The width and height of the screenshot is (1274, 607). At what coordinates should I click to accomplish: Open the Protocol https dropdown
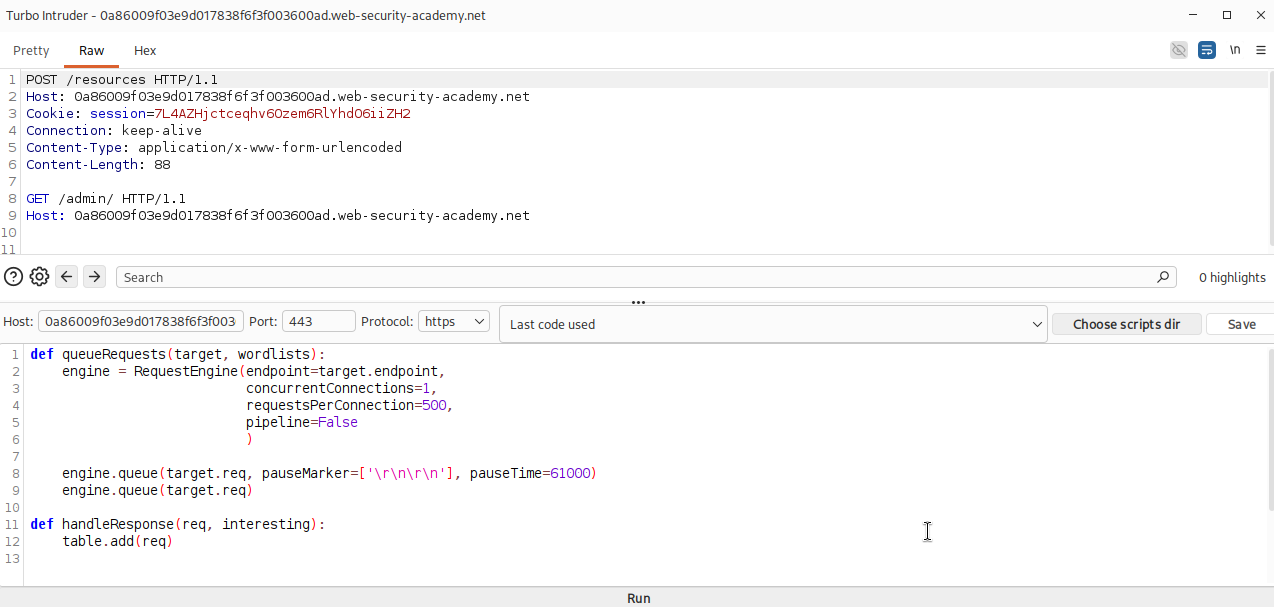(454, 321)
